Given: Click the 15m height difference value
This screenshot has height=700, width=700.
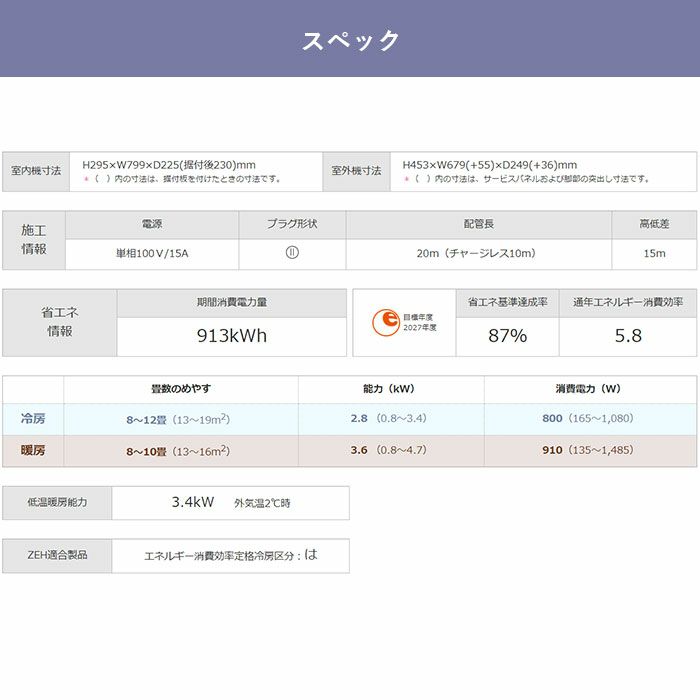Looking at the screenshot, I should tap(654, 253).
